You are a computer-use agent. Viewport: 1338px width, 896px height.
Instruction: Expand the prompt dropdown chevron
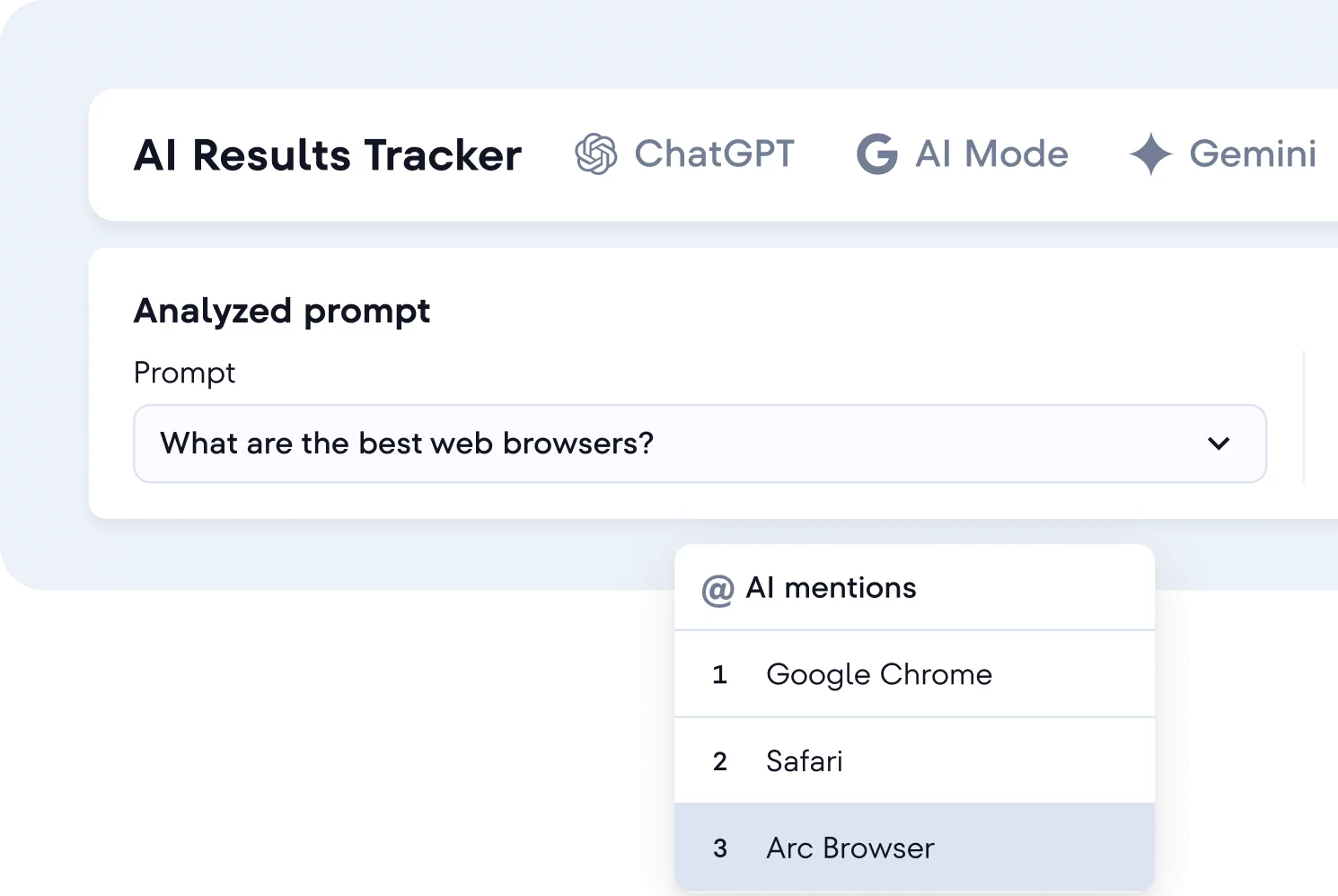(1219, 444)
